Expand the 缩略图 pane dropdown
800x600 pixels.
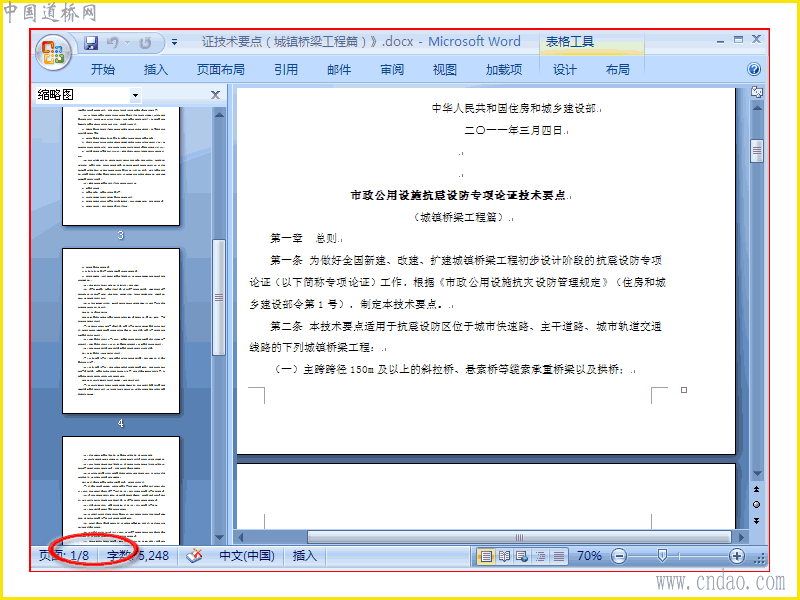[135, 95]
